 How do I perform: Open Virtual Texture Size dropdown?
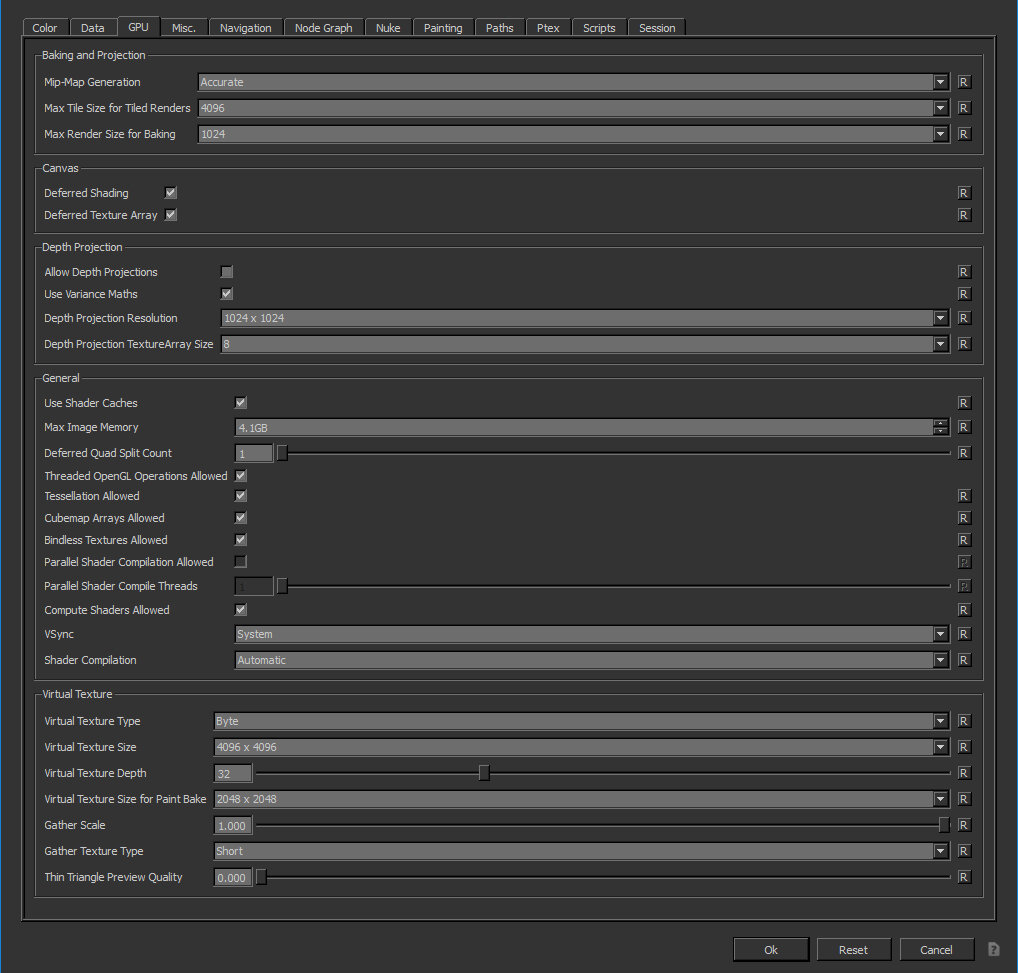580,747
